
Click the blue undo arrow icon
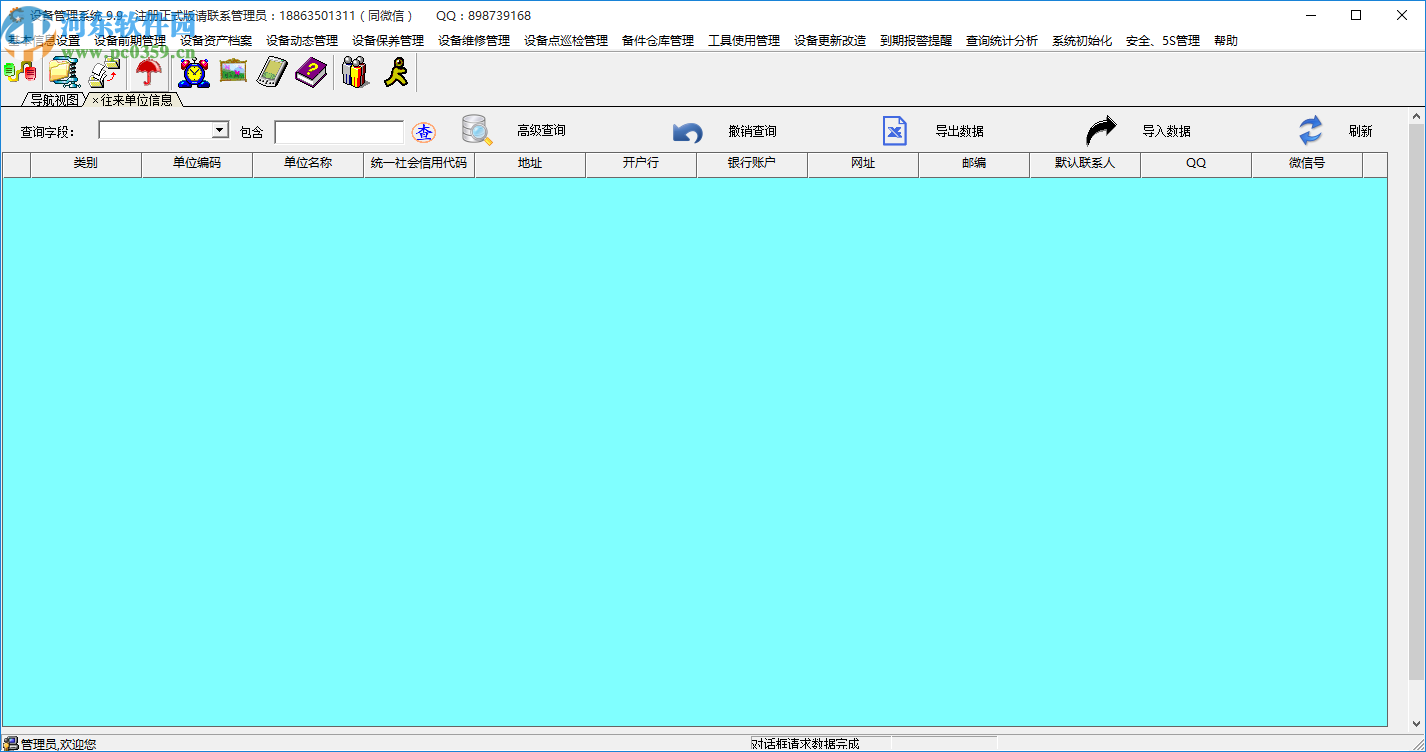point(687,132)
